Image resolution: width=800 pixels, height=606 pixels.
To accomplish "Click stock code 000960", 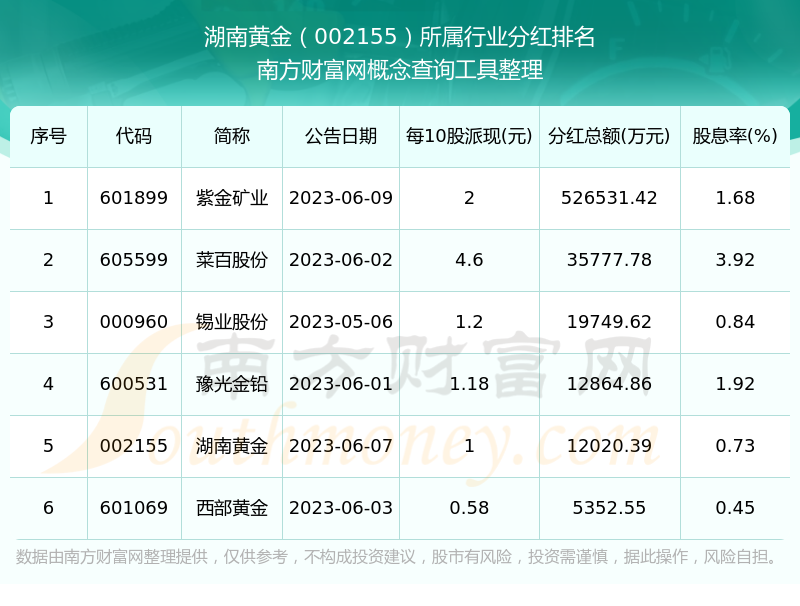I will coord(134,322).
